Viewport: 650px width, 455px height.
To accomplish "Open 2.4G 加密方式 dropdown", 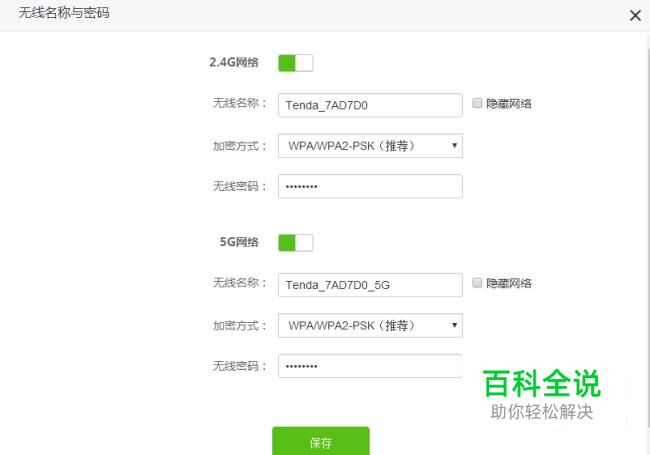I will coord(370,146).
